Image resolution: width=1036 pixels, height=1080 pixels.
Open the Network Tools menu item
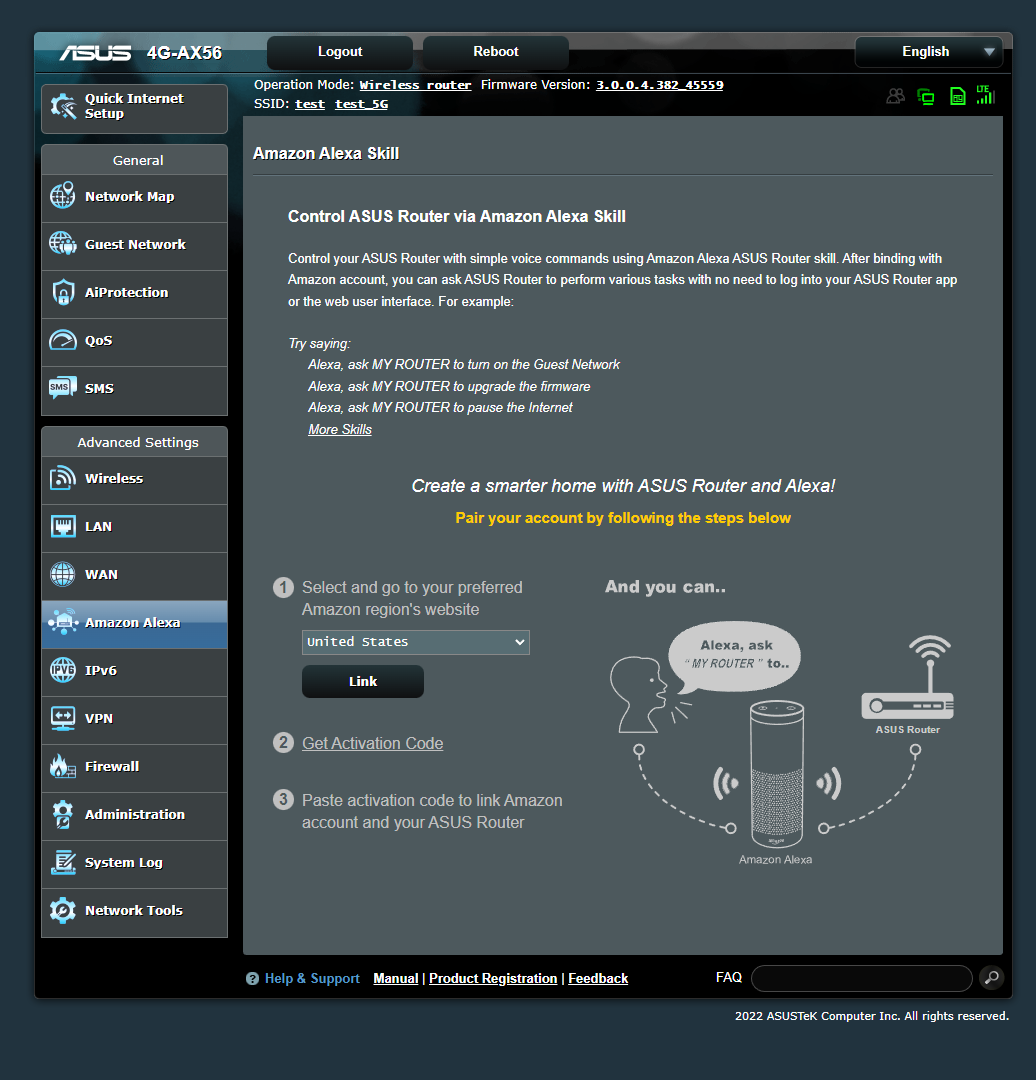coord(134,911)
